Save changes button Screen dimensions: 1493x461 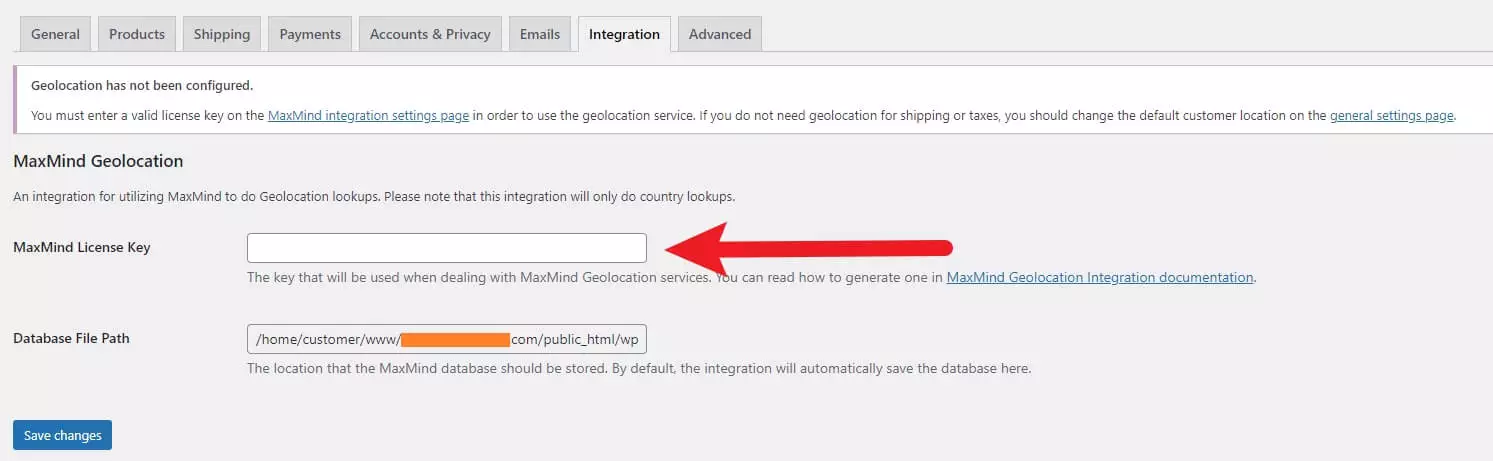(63, 435)
